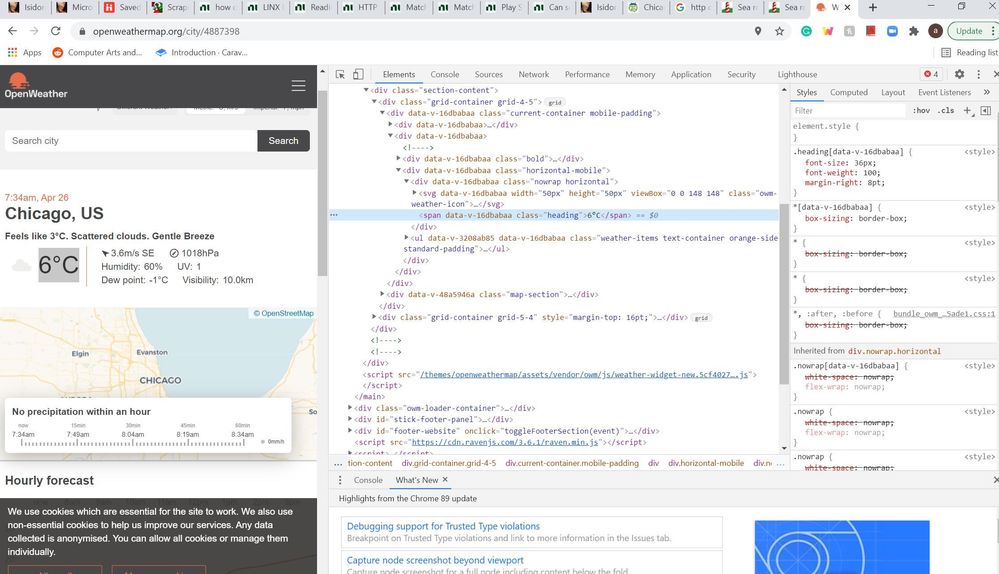999x574 pixels.
Task: Focus the Styles Filter input
Action: (848, 110)
